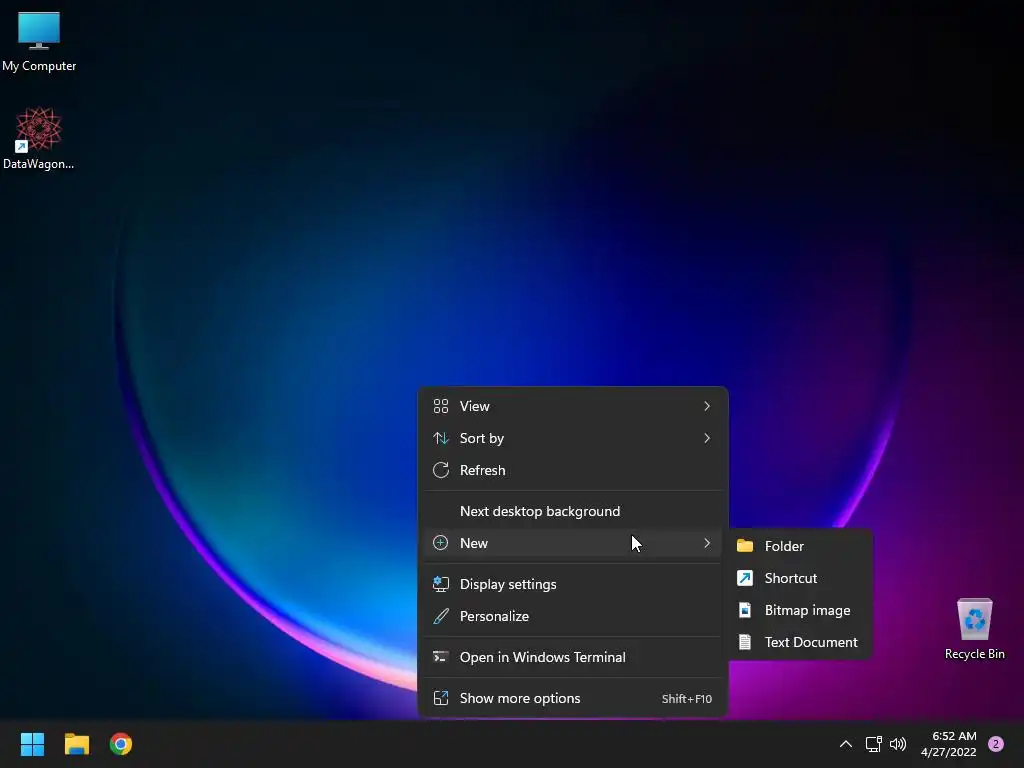
Task: Open the network status tray icon
Action: coord(873,744)
